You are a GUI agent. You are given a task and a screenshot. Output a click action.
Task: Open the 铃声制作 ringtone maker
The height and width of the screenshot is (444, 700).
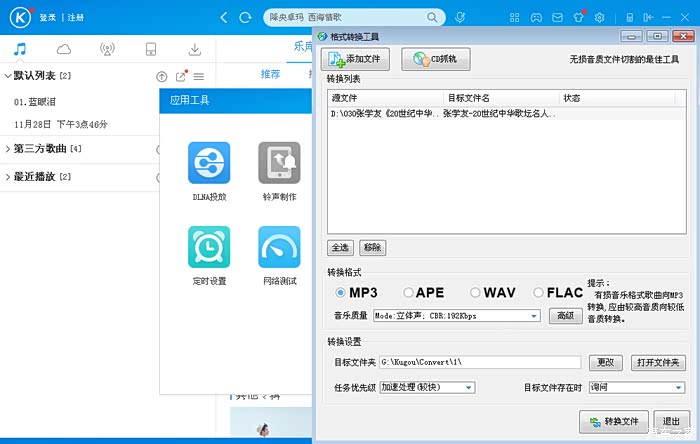tap(279, 163)
